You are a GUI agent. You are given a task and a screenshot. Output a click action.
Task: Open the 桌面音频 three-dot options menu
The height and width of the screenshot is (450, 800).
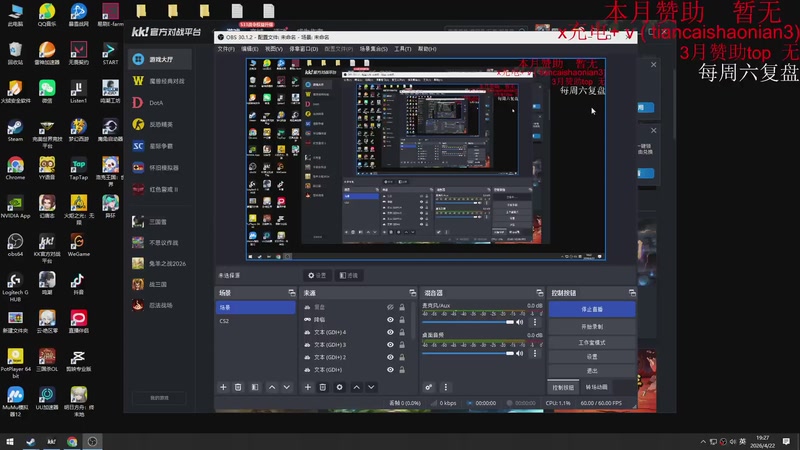(535, 353)
